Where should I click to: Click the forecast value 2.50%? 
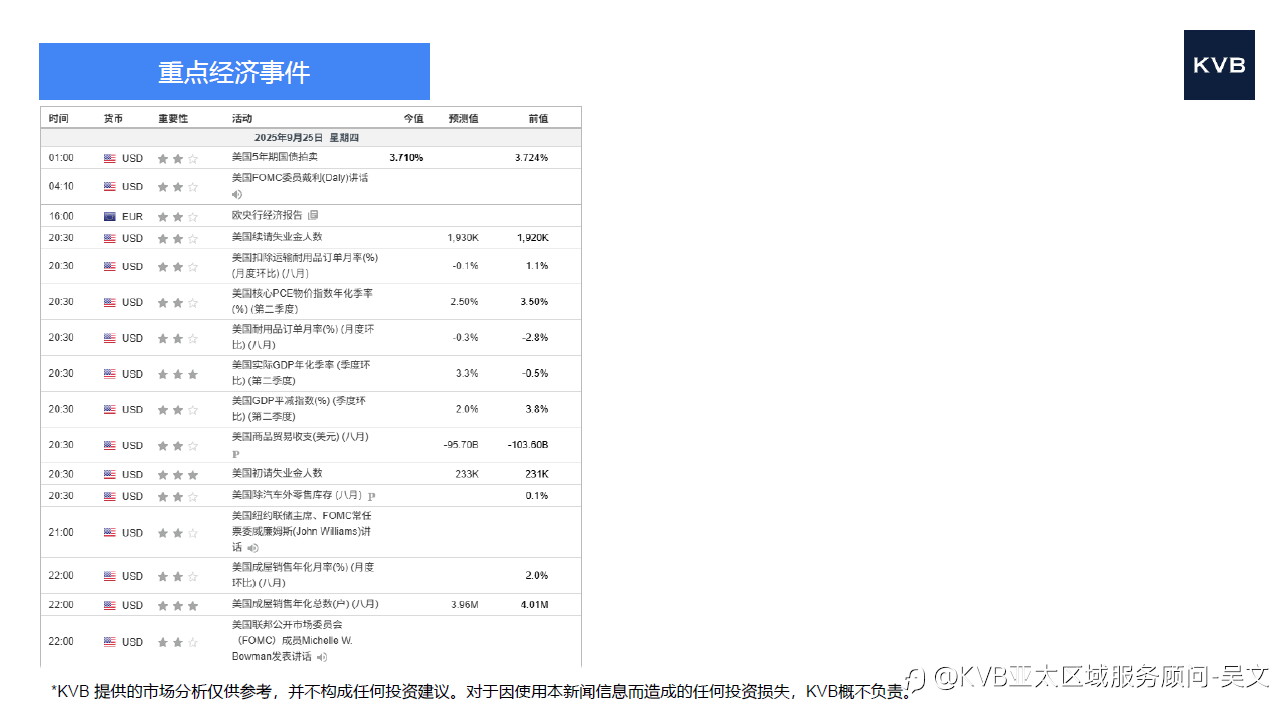point(464,302)
